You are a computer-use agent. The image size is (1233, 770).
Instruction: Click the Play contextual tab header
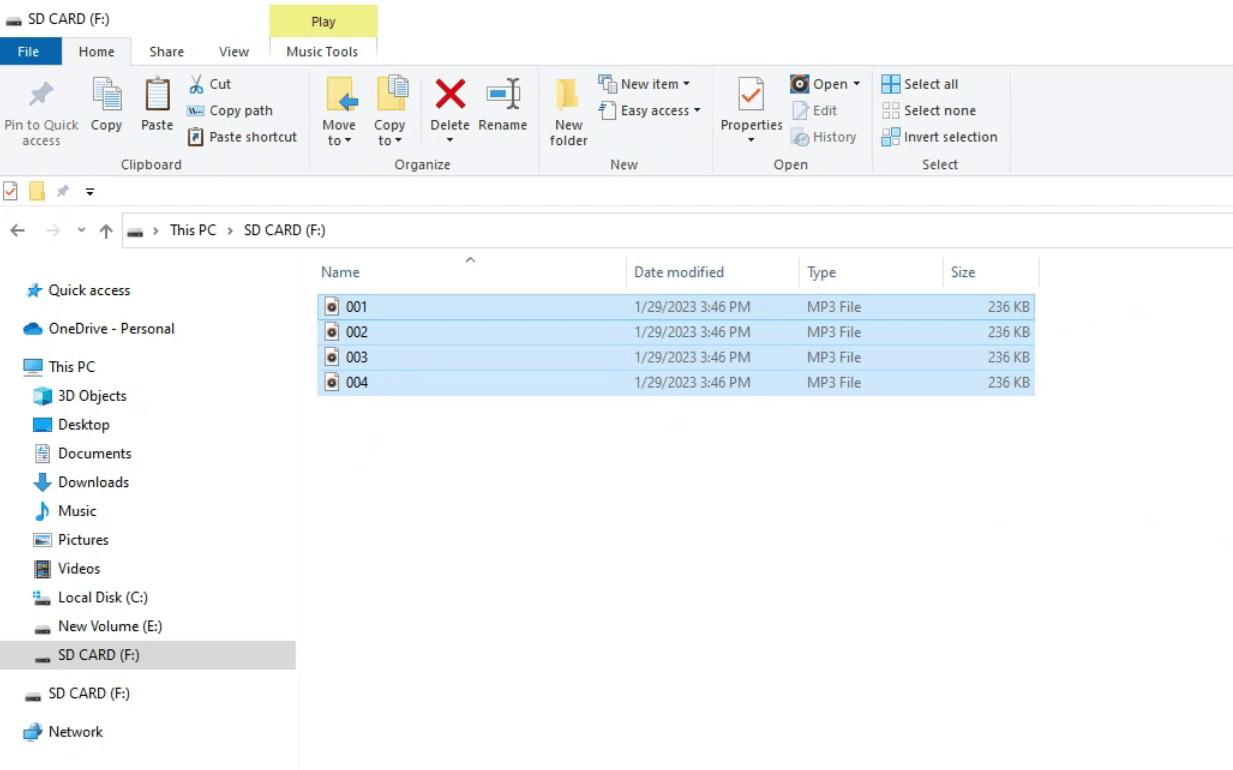click(323, 21)
